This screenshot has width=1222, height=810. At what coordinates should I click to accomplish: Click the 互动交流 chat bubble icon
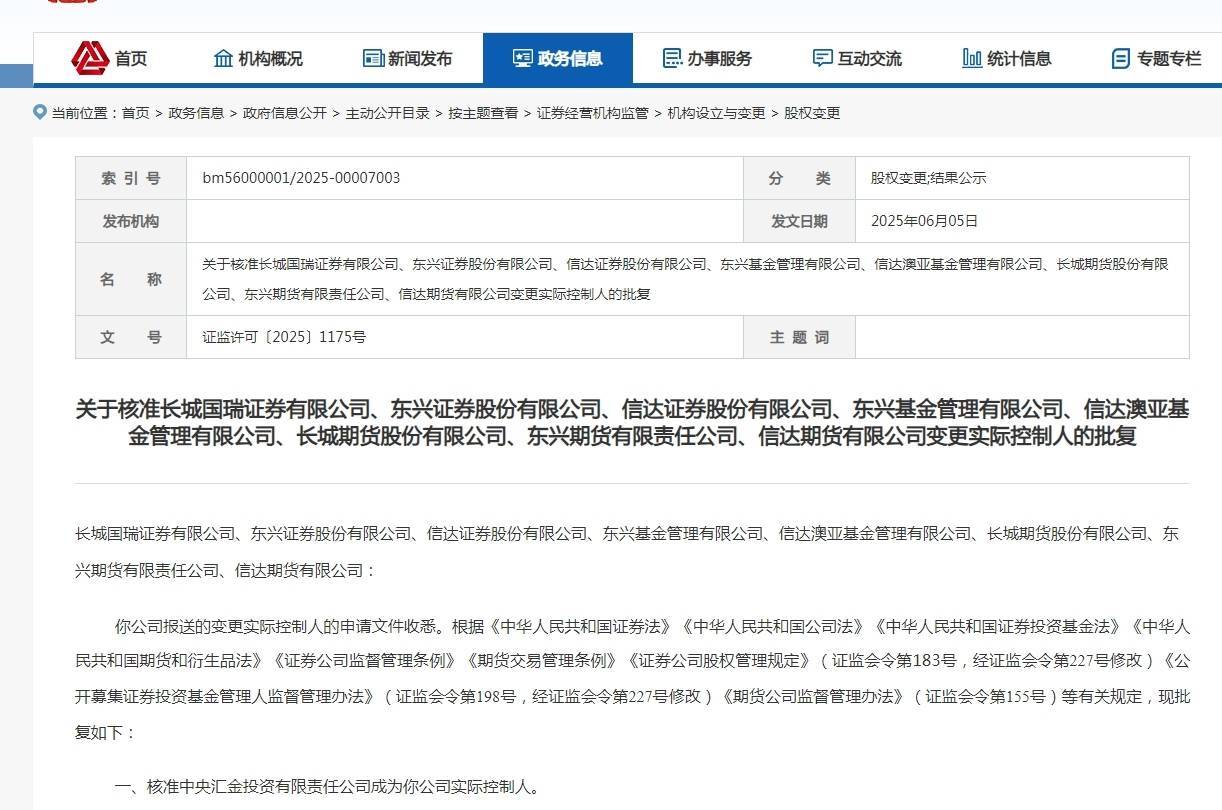click(x=822, y=58)
